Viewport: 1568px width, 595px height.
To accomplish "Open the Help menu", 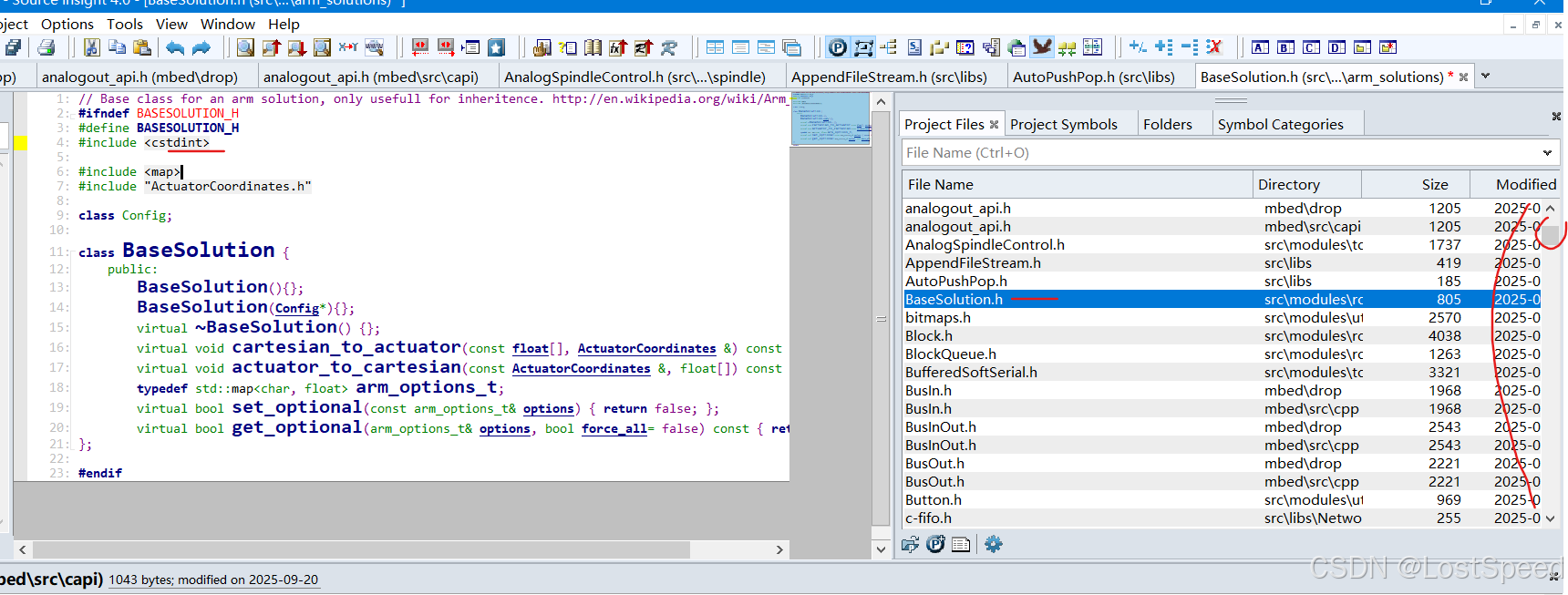I will [284, 24].
